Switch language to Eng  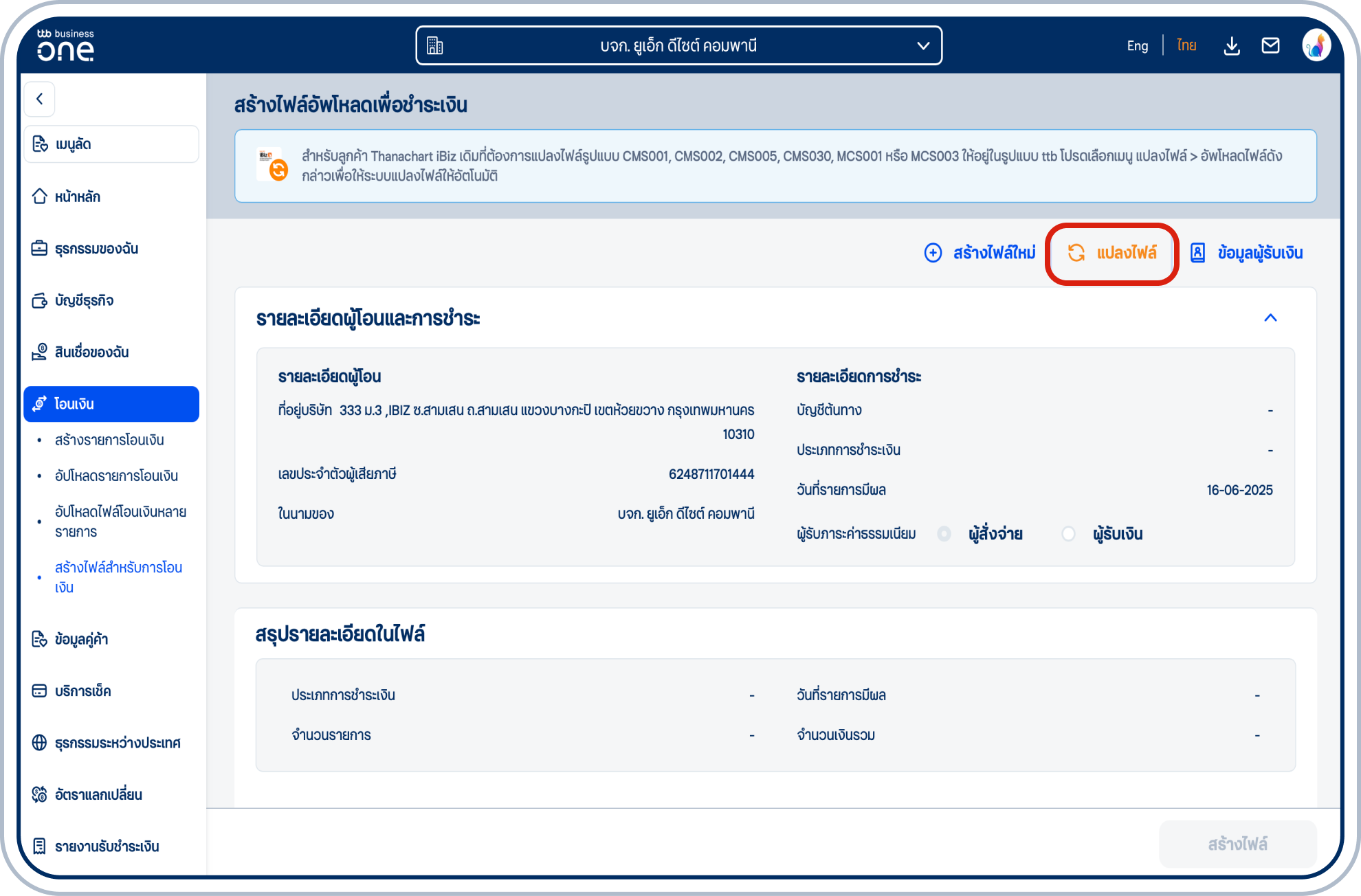pyautogui.click(x=1137, y=46)
